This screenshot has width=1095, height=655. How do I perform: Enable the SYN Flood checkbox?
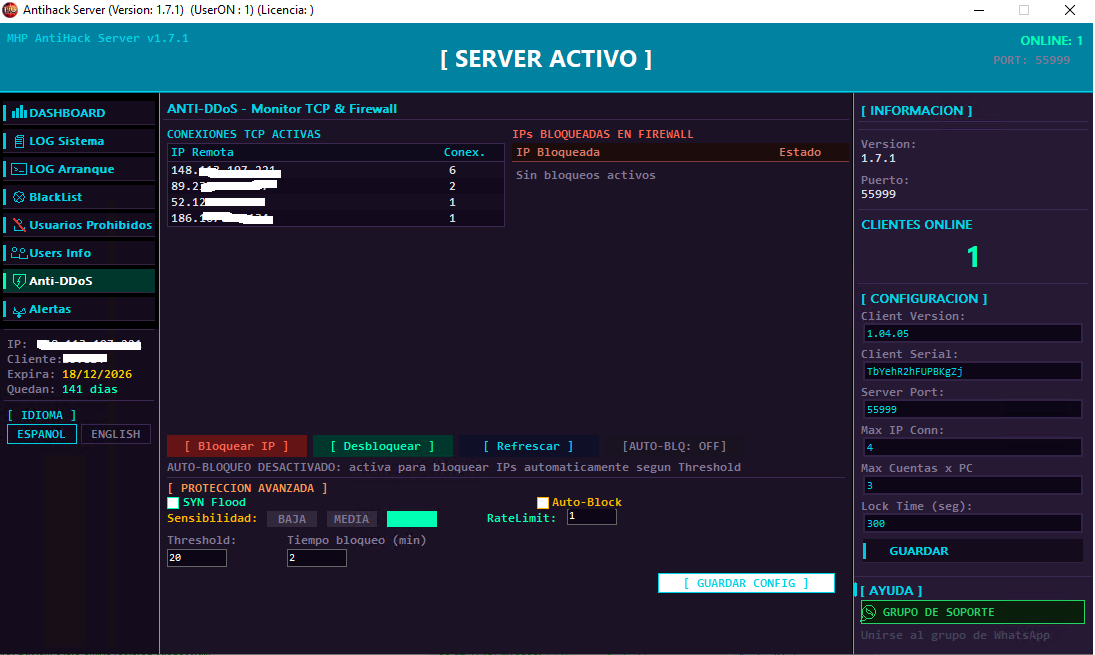[173, 503]
